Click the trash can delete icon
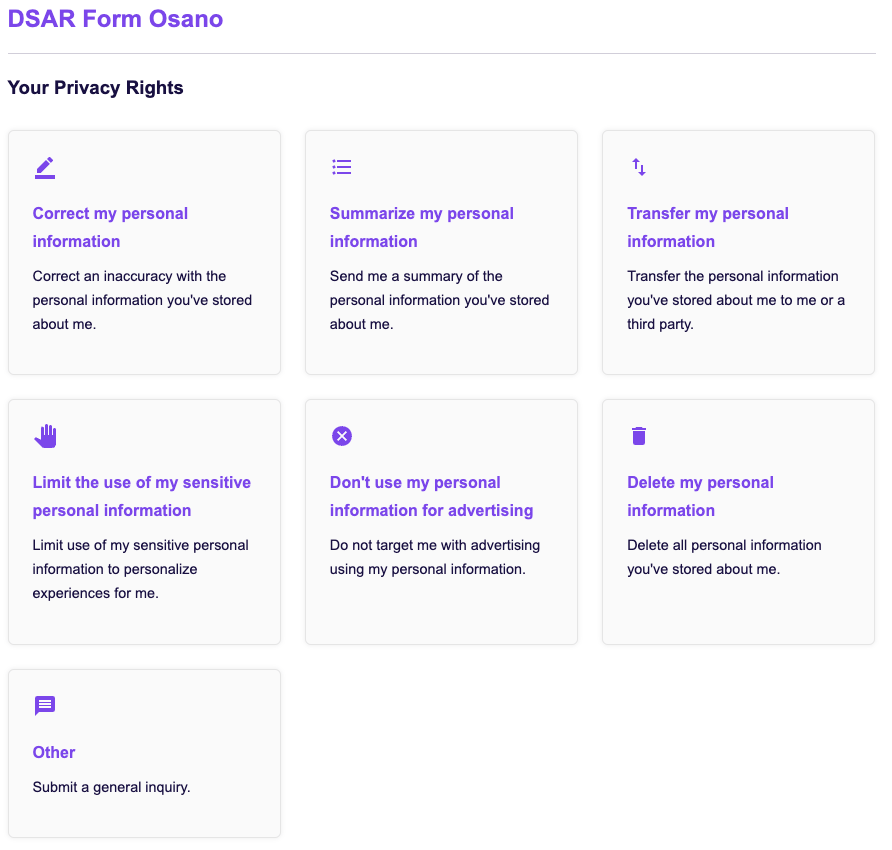The width and height of the screenshot is (892, 850). coord(639,436)
